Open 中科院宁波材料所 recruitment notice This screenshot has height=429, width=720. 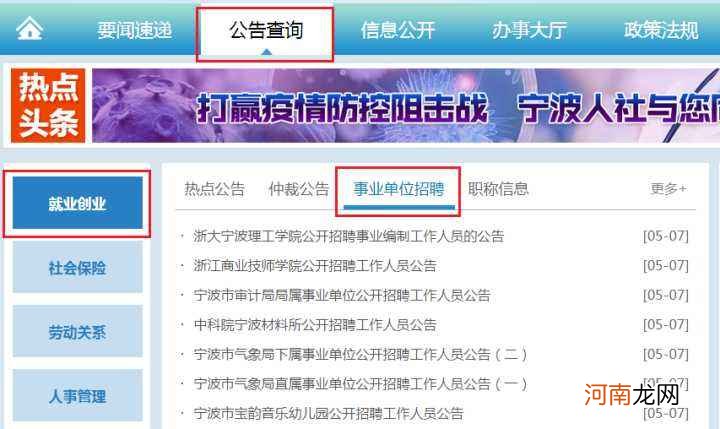tap(315, 325)
